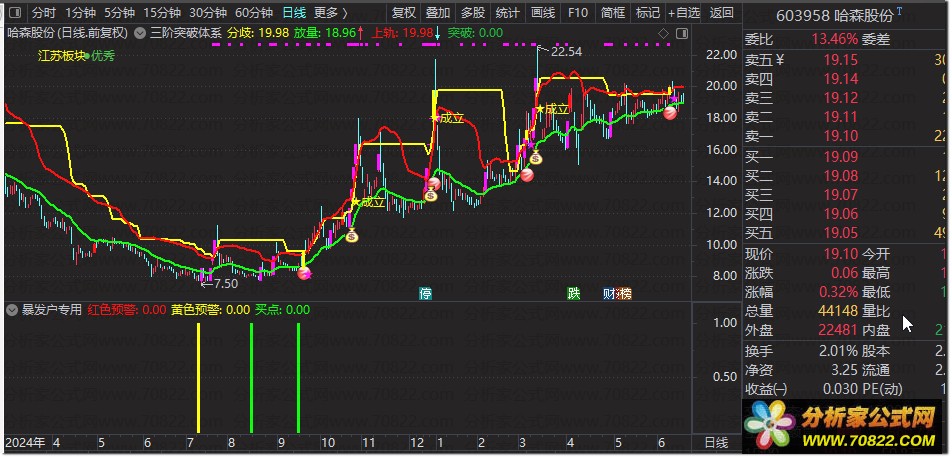This screenshot has width=952, height=457.
Task: Click the 多股 multi-stock button
Action: point(473,12)
